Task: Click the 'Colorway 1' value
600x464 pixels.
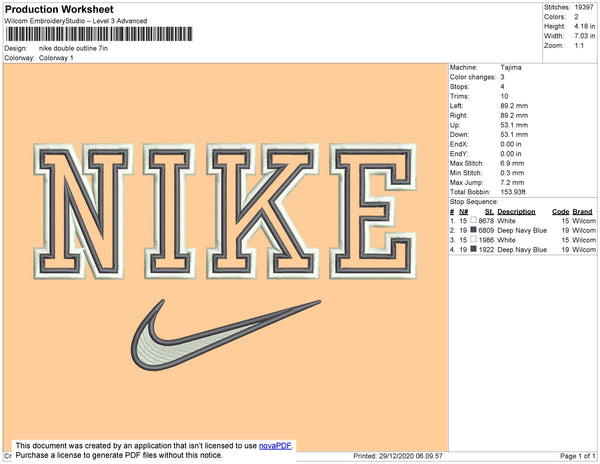Action: [56, 58]
